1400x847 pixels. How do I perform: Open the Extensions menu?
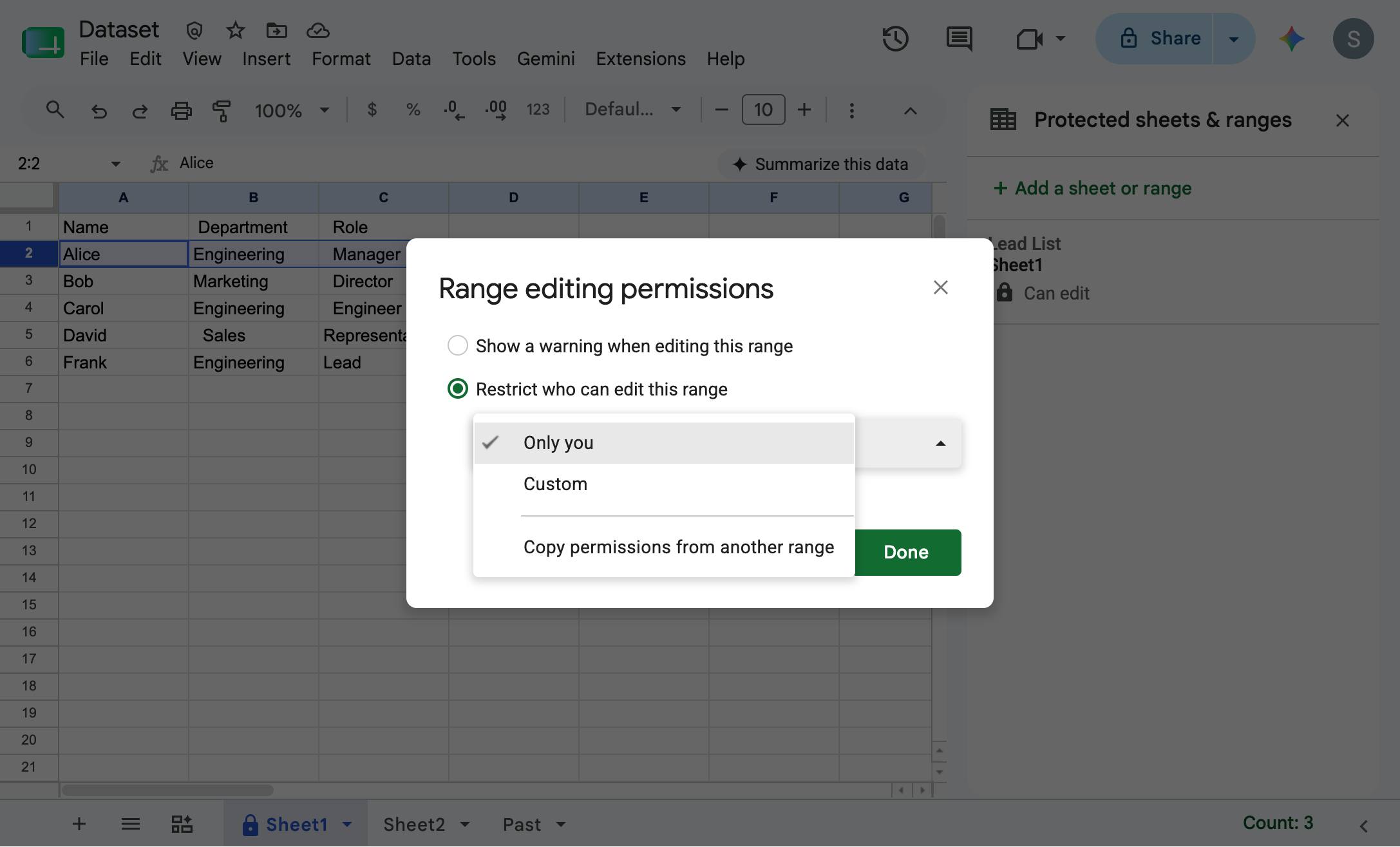coord(641,59)
